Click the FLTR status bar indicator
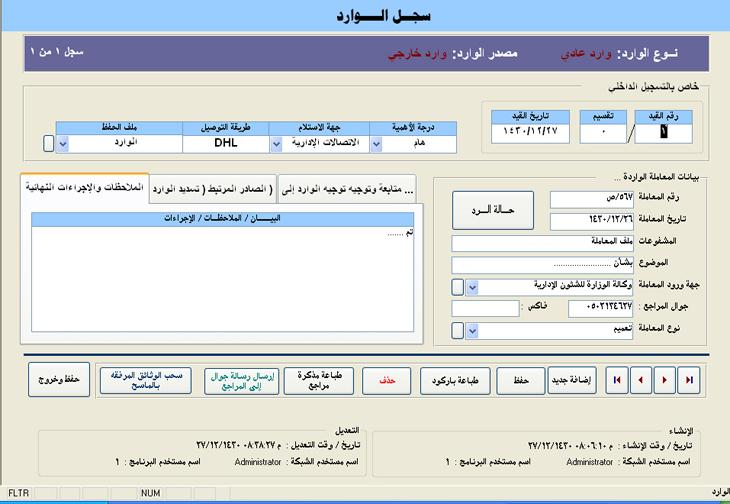 pyautogui.click(x=18, y=493)
